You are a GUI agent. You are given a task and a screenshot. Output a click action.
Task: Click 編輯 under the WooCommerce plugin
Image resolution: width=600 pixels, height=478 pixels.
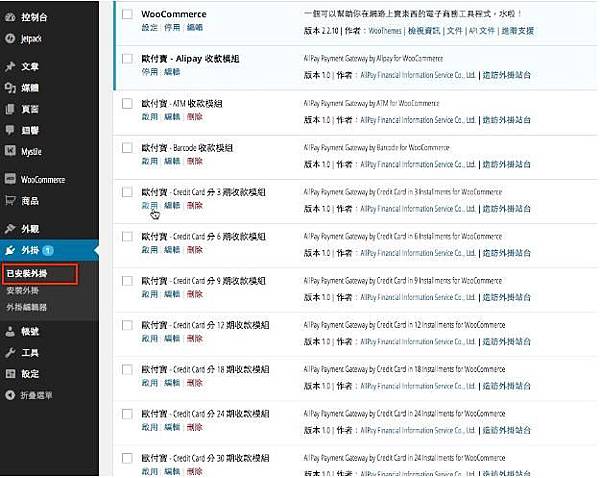(x=195, y=28)
